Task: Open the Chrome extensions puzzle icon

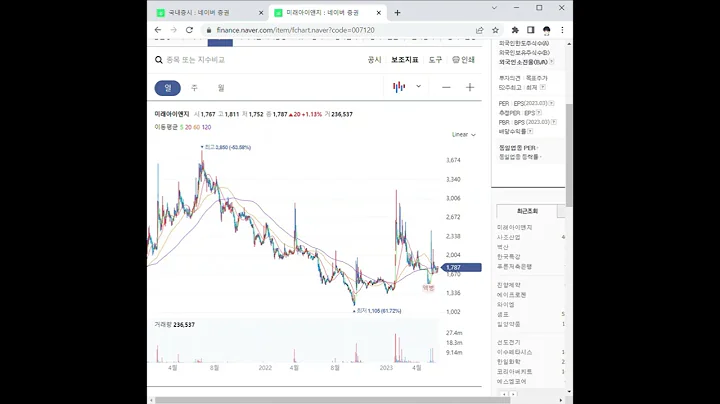Action: 515,30
